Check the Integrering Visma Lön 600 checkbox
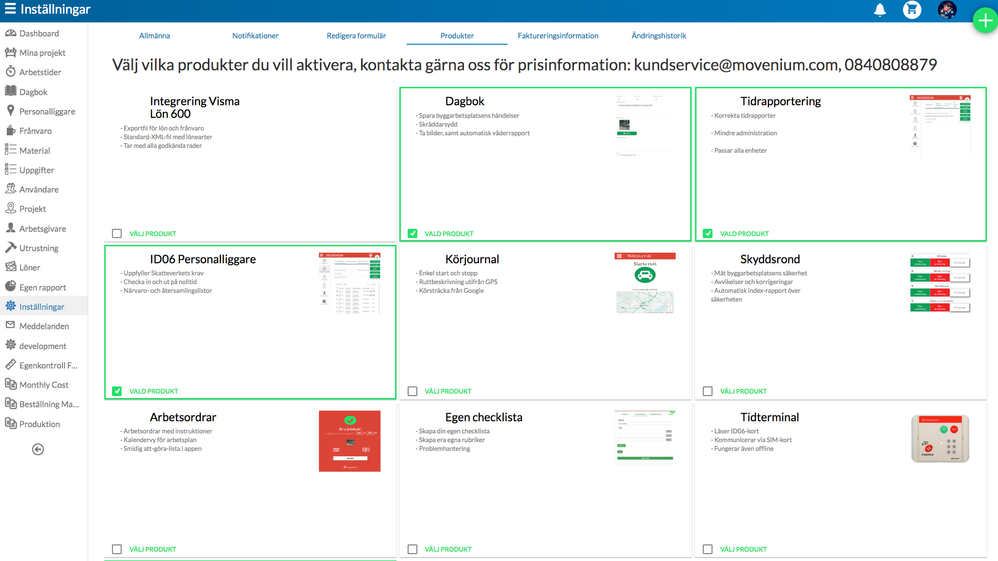This screenshot has width=998, height=561. 117,234
